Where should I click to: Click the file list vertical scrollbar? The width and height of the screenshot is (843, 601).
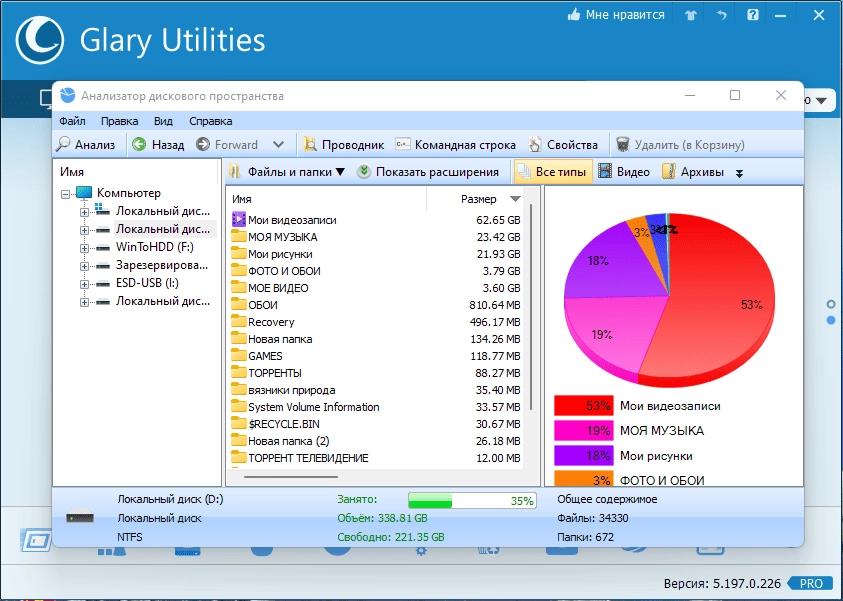(531, 306)
